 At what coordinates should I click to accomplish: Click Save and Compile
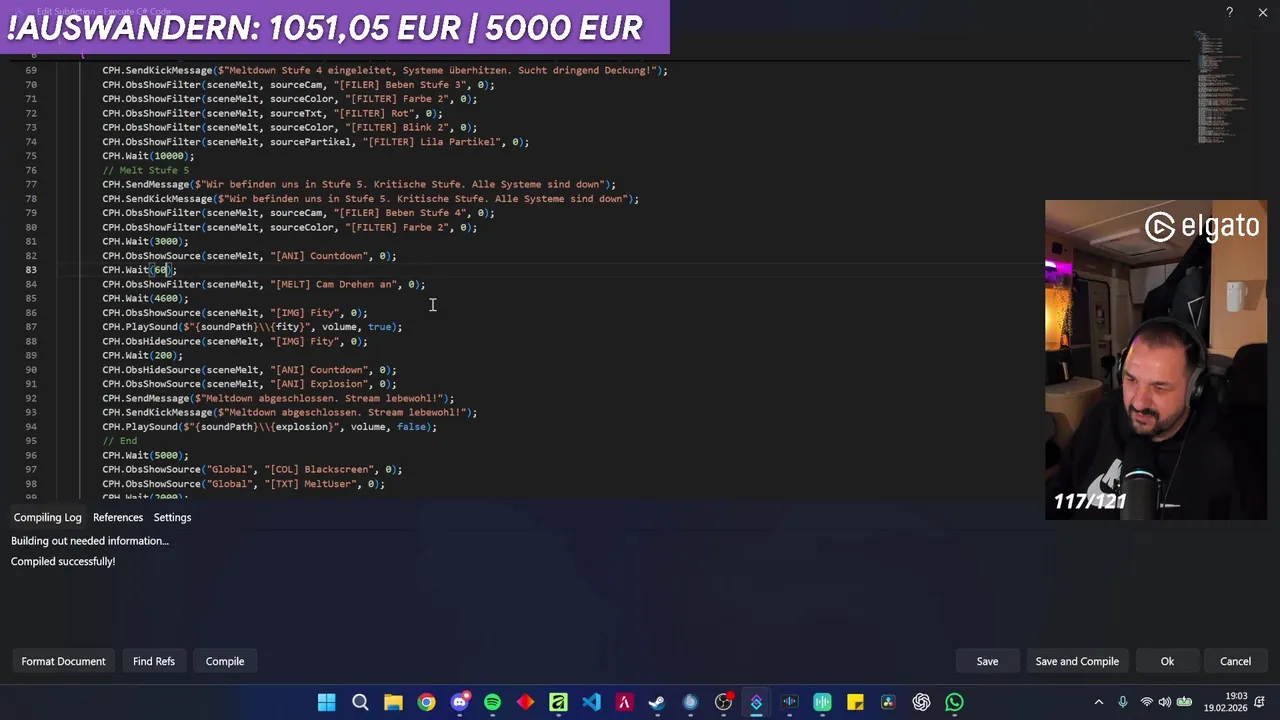pyautogui.click(x=1077, y=661)
